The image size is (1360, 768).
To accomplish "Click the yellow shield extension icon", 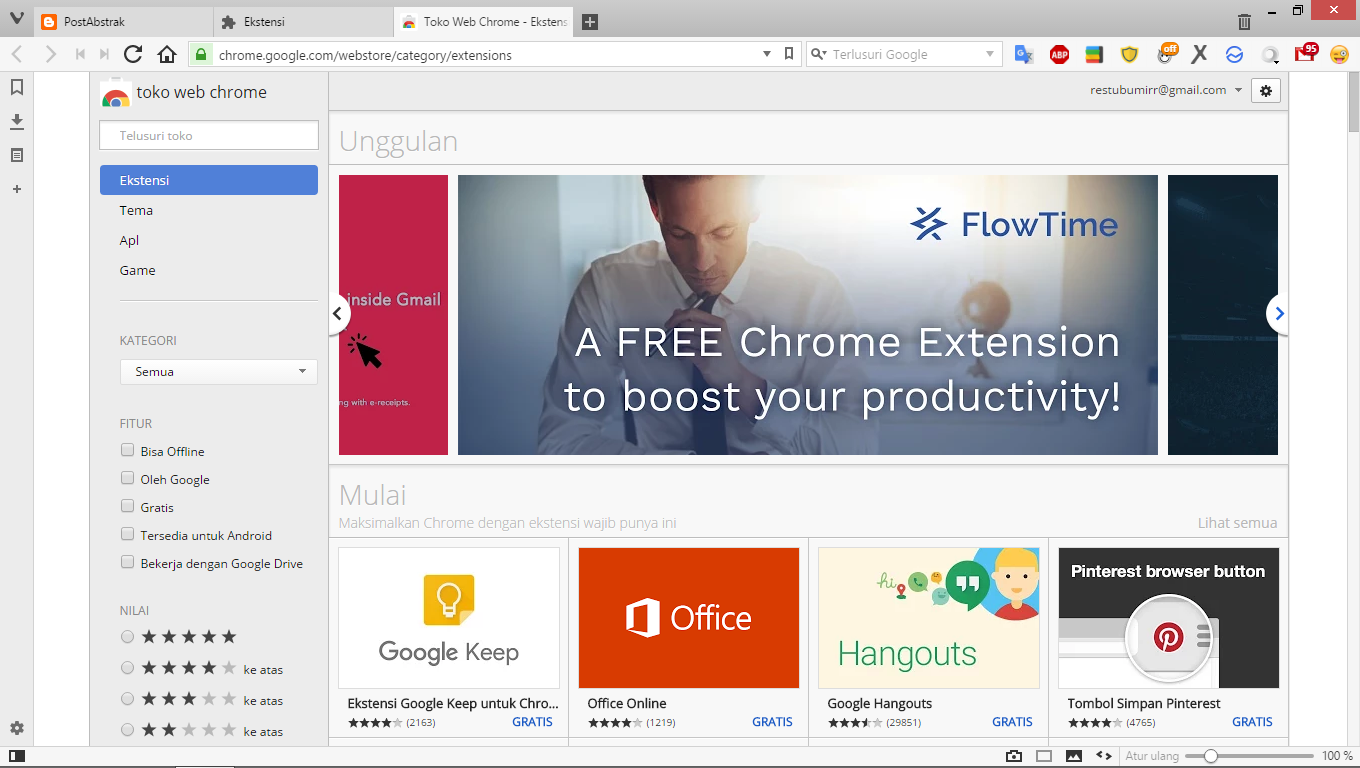I will coord(1131,54).
